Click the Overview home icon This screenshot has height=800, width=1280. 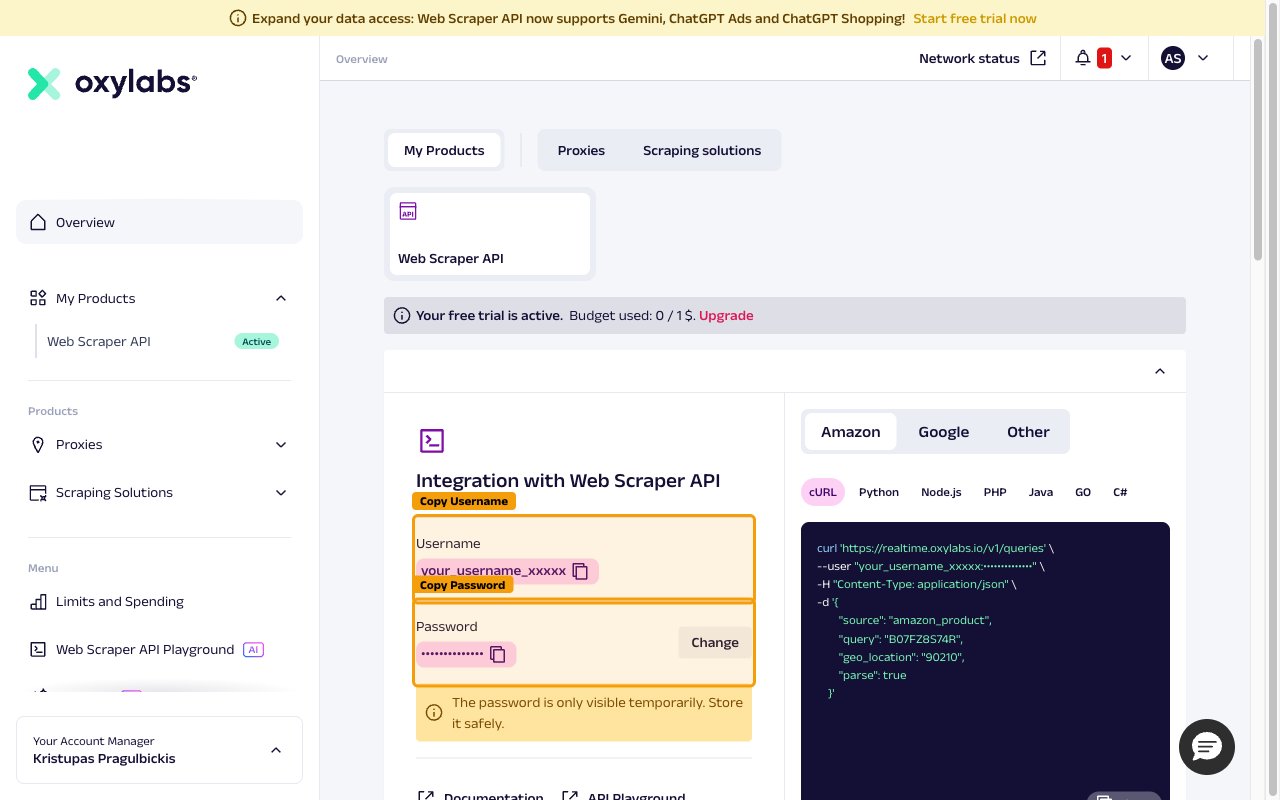point(38,222)
